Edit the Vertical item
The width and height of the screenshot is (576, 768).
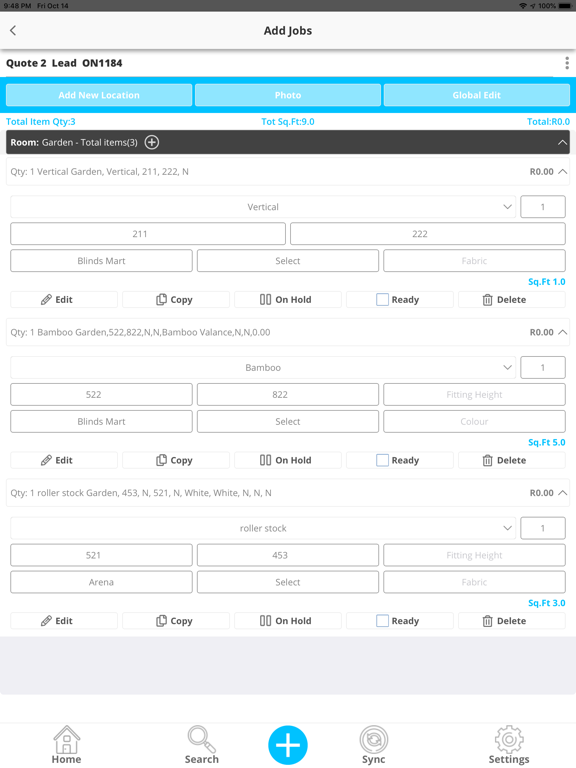point(64,299)
